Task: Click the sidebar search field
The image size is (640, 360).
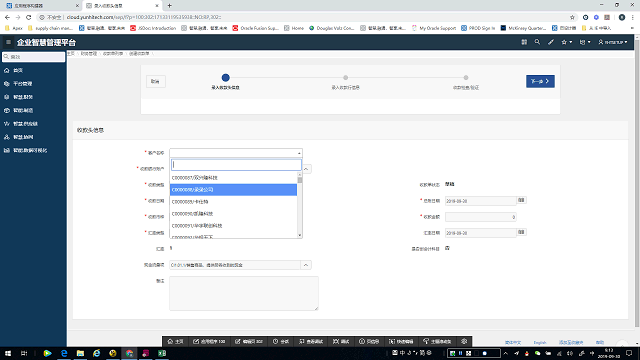Action: tap(33, 57)
